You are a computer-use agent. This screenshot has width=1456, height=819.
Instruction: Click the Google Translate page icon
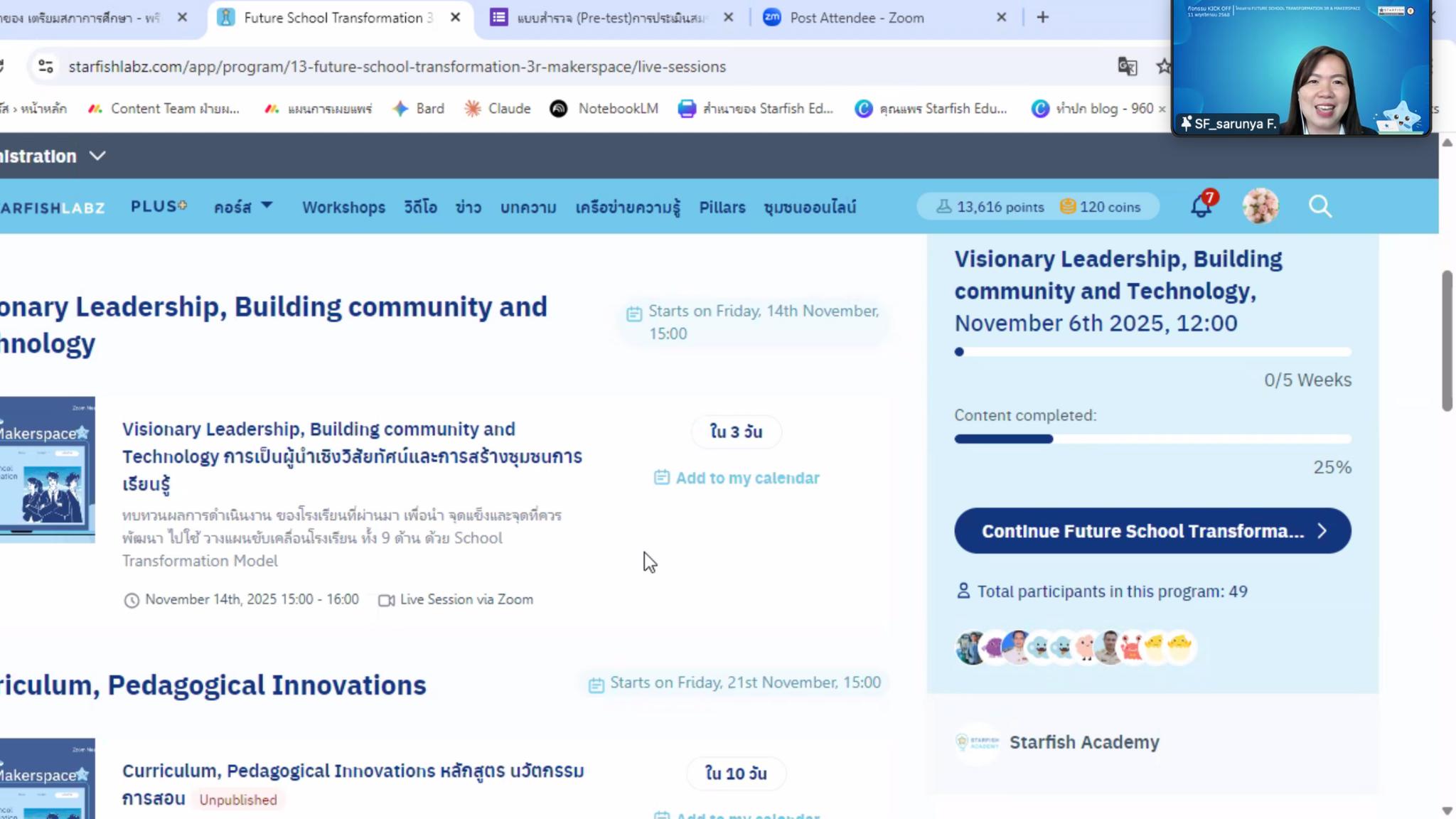click(1127, 66)
